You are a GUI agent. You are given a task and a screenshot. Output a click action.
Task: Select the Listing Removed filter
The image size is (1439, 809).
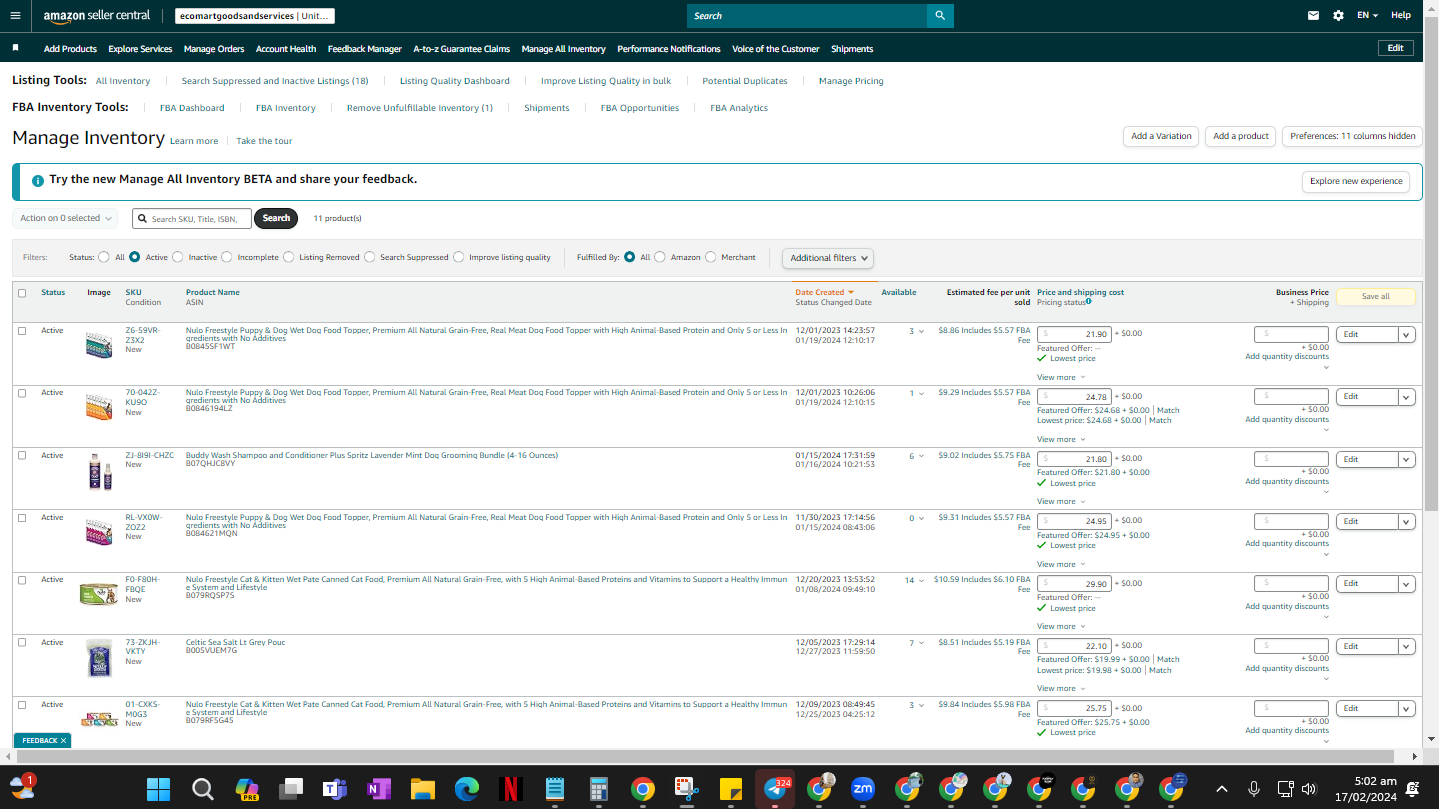289,257
